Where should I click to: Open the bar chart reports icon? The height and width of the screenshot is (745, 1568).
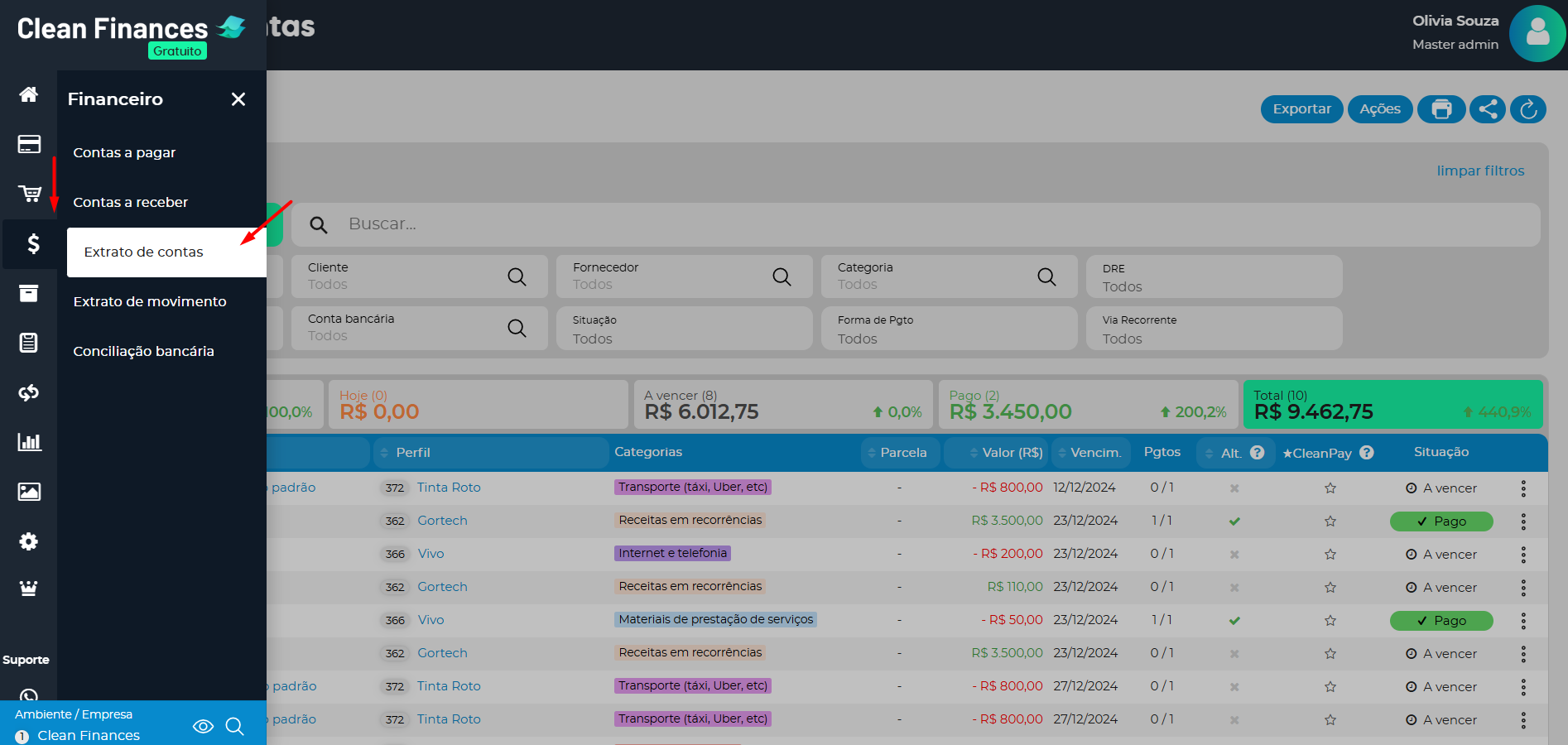[29, 442]
